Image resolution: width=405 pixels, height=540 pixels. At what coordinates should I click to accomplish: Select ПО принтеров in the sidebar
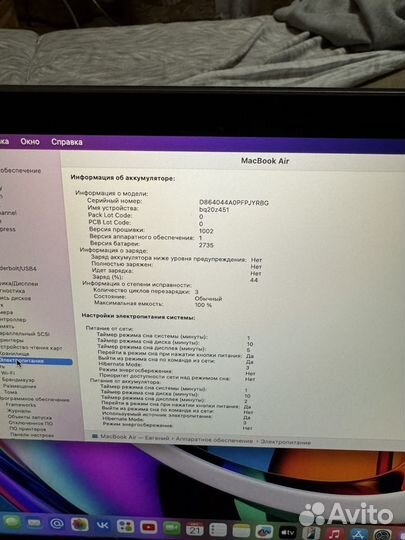coord(27,429)
